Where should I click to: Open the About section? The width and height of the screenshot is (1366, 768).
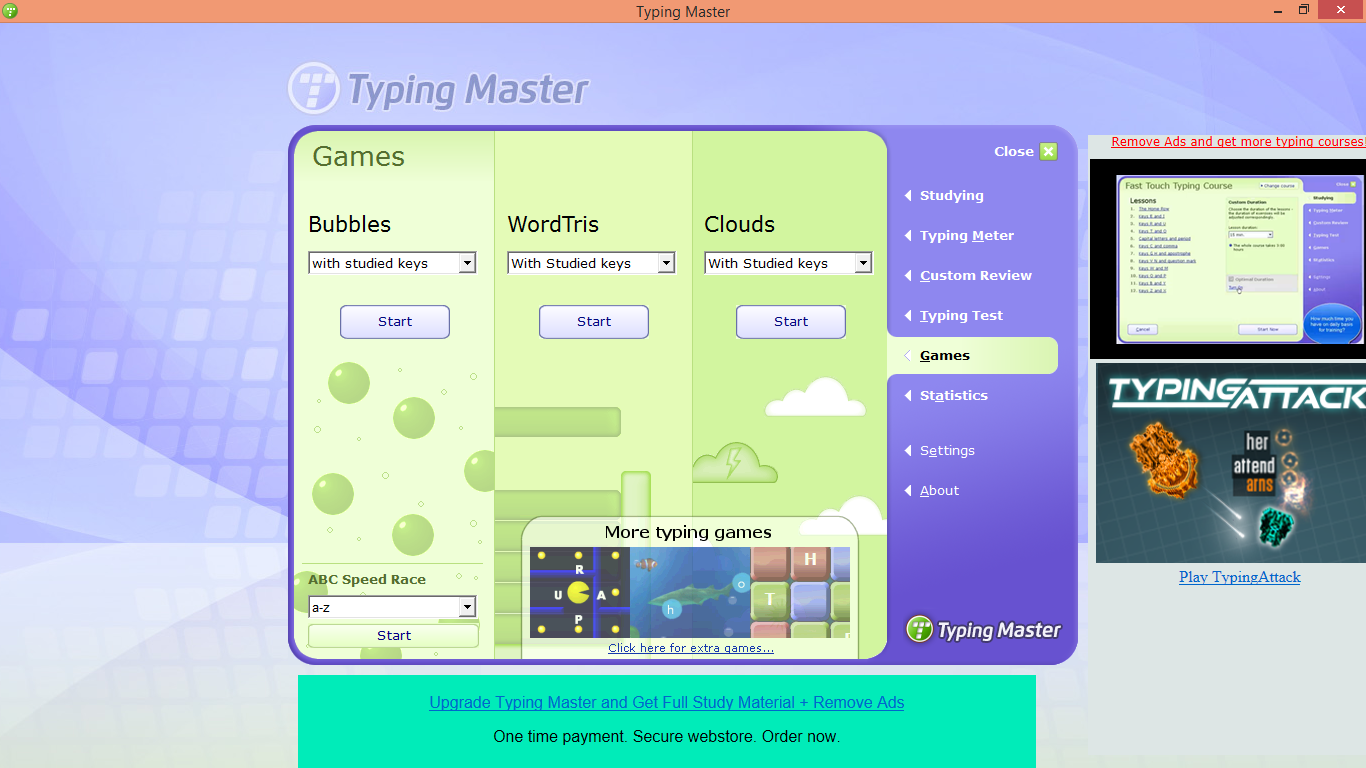point(939,491)
